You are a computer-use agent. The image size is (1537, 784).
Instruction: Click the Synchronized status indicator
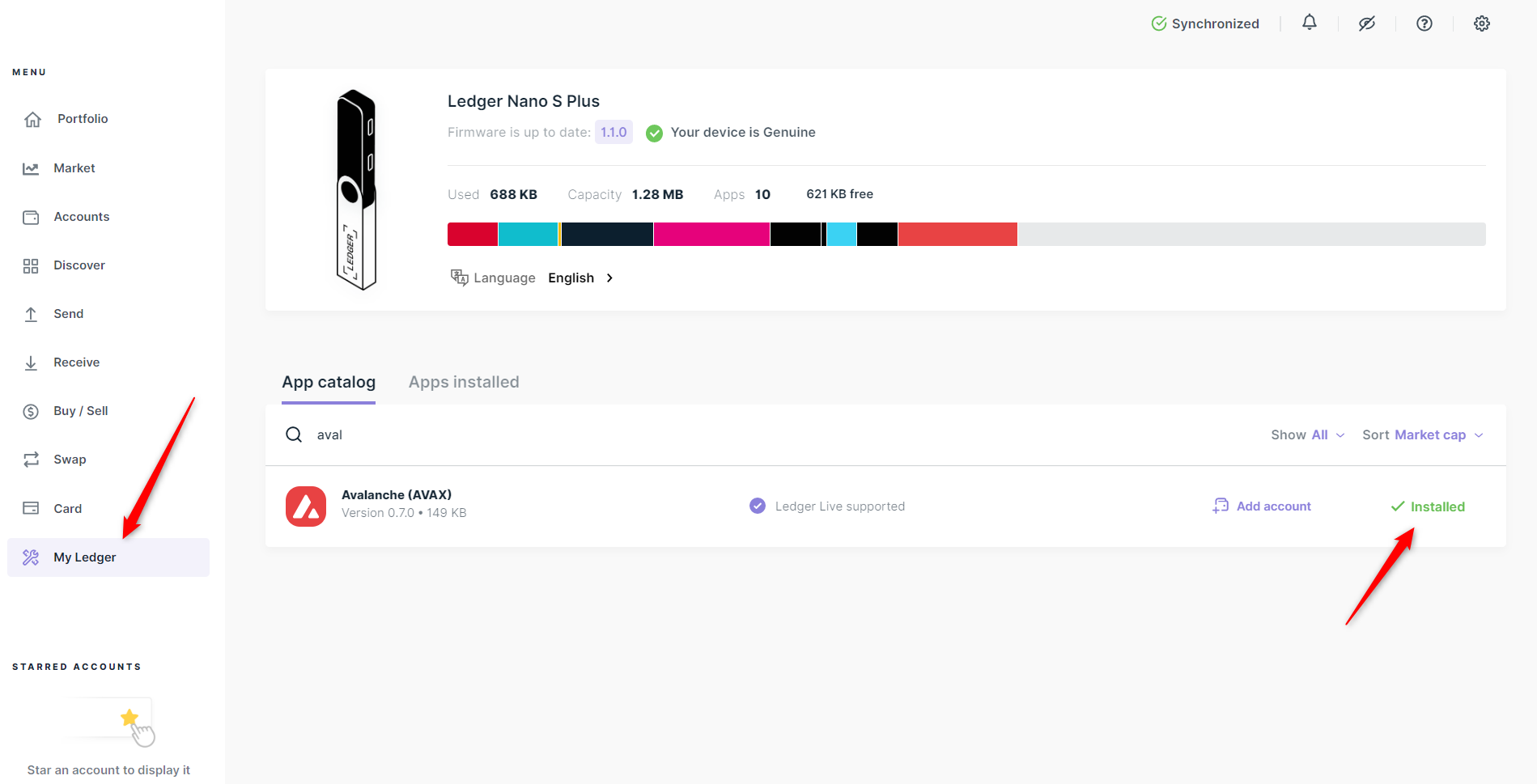tap(1205, 23)
